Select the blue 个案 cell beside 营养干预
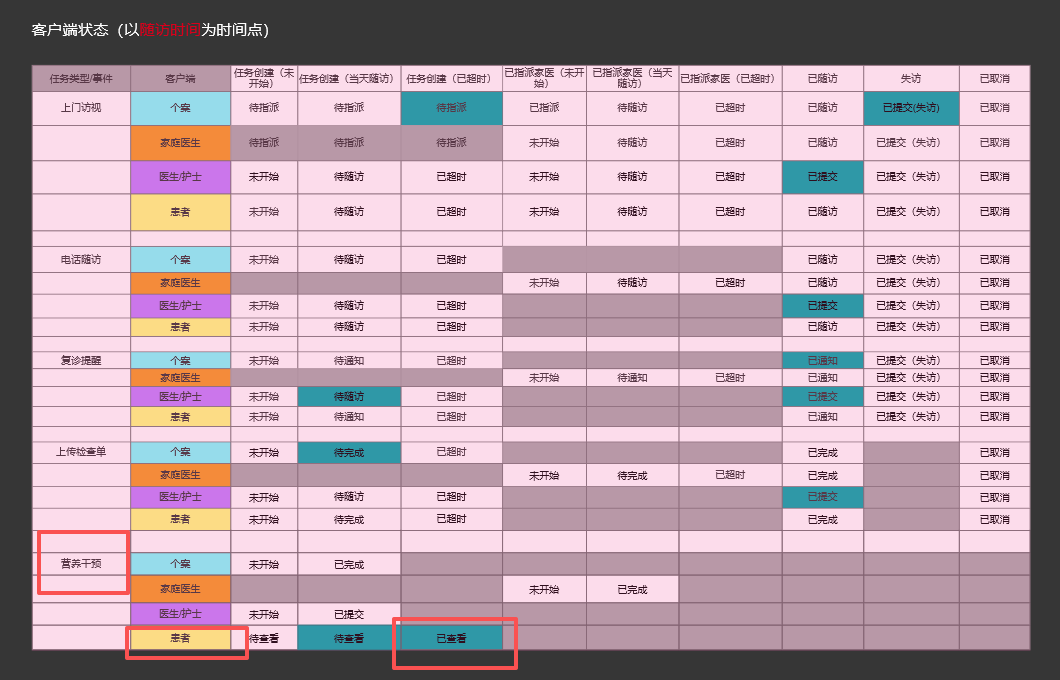The image size is (1060, 680). (x=180, y=563)
